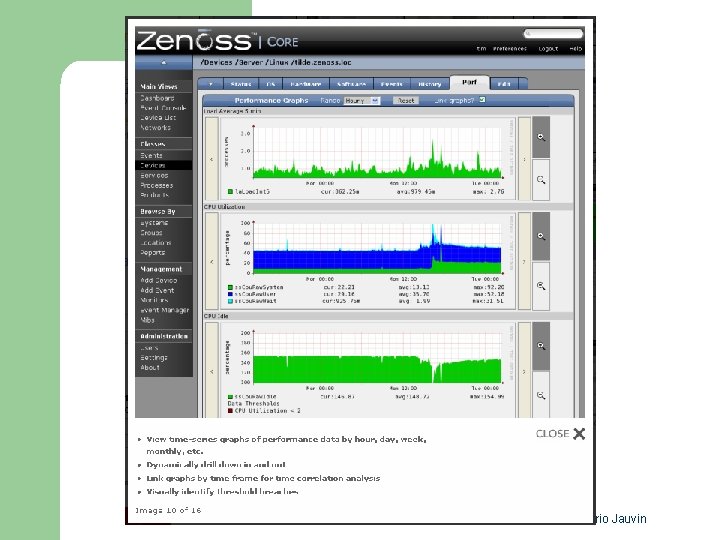This screenshot has width=720, height=540.
Task: Click the Reset button
Action: coord(406,101)
